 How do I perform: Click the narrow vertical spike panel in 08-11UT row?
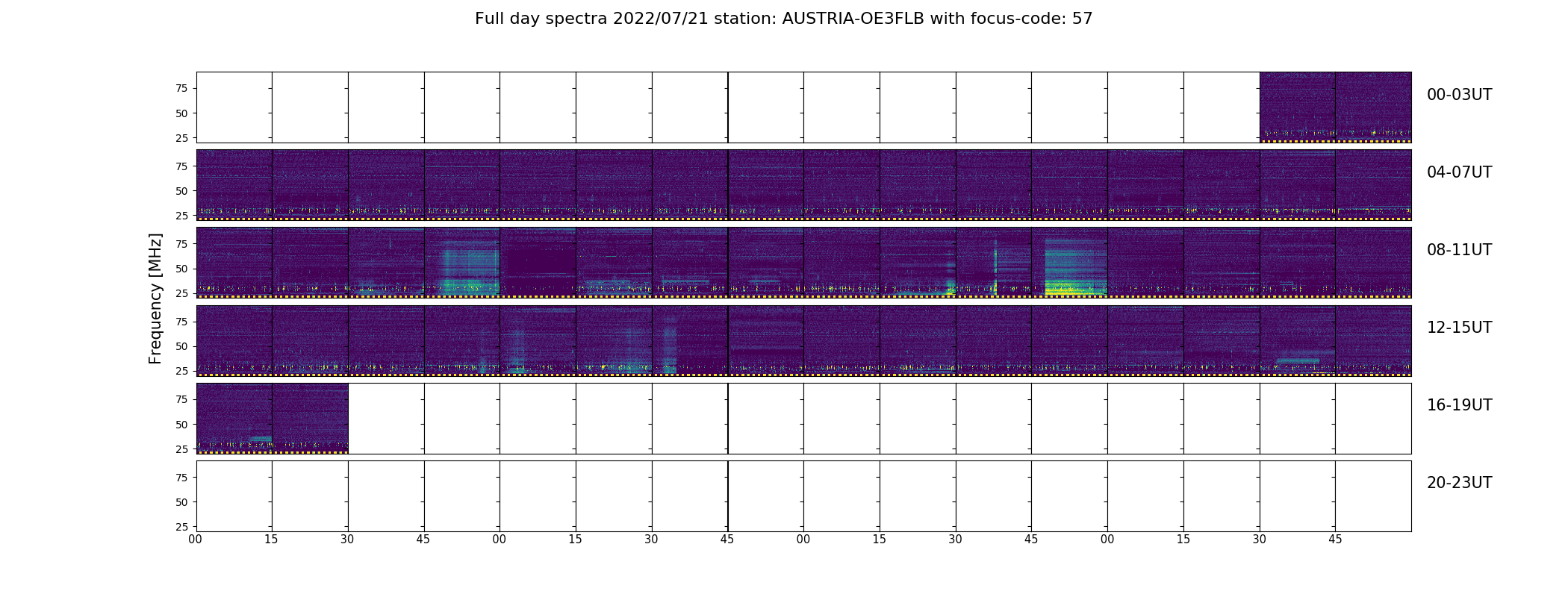(x=993, y=263)
